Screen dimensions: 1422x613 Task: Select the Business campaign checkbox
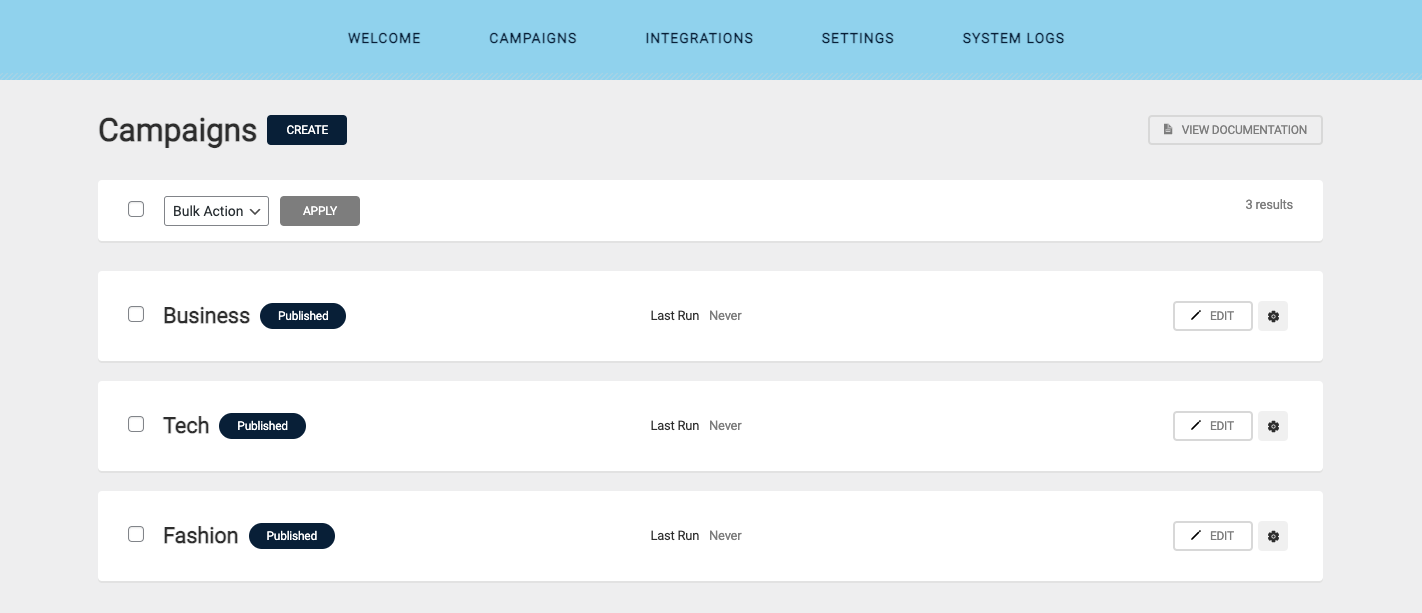click(136, 315)
